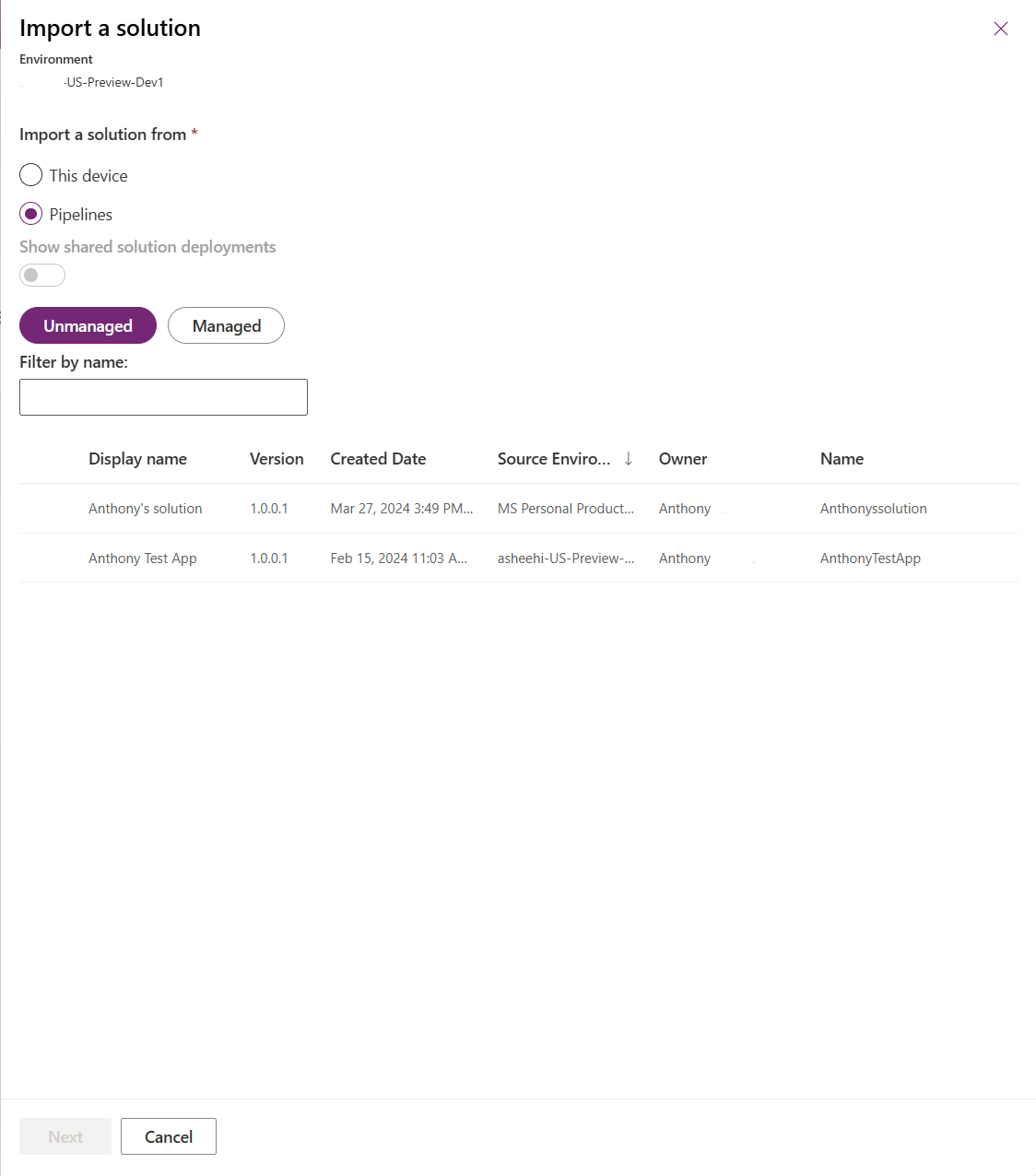1036x1176 pixels.
Task: Select the Pipelines radio option
Action: pos(31,214)
